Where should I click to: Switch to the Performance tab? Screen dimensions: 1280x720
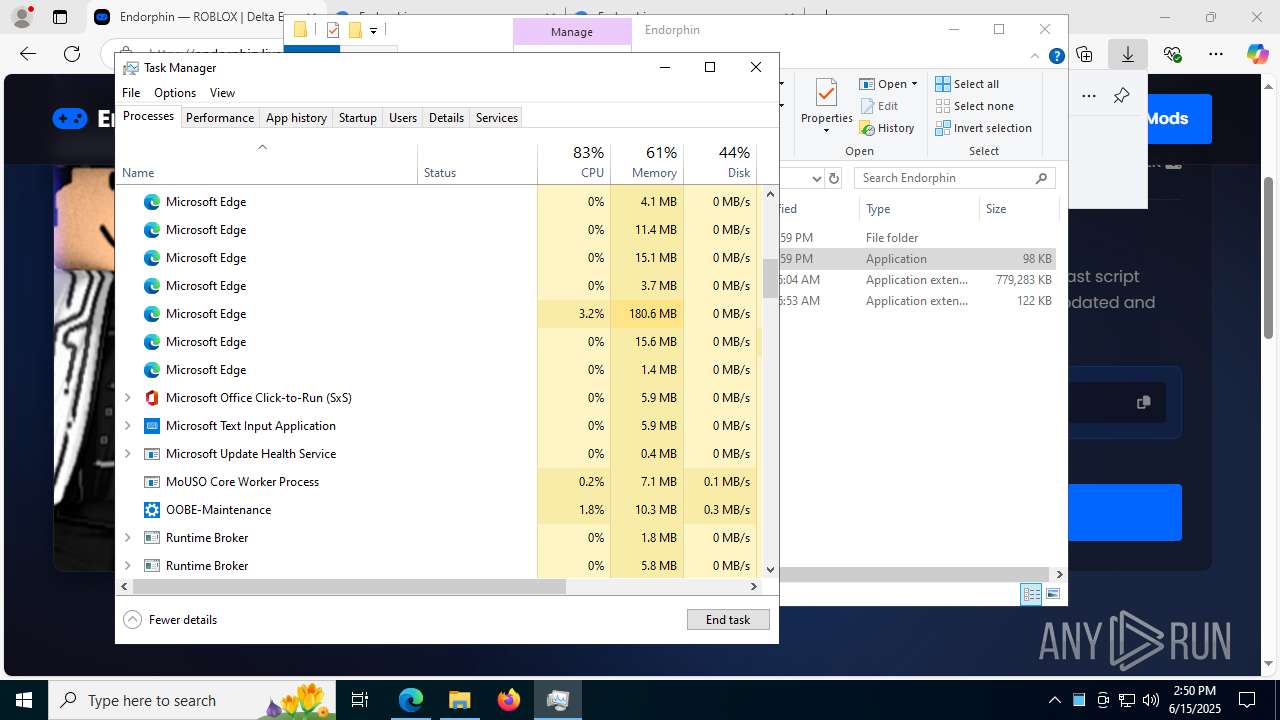[x=220, y=118]
